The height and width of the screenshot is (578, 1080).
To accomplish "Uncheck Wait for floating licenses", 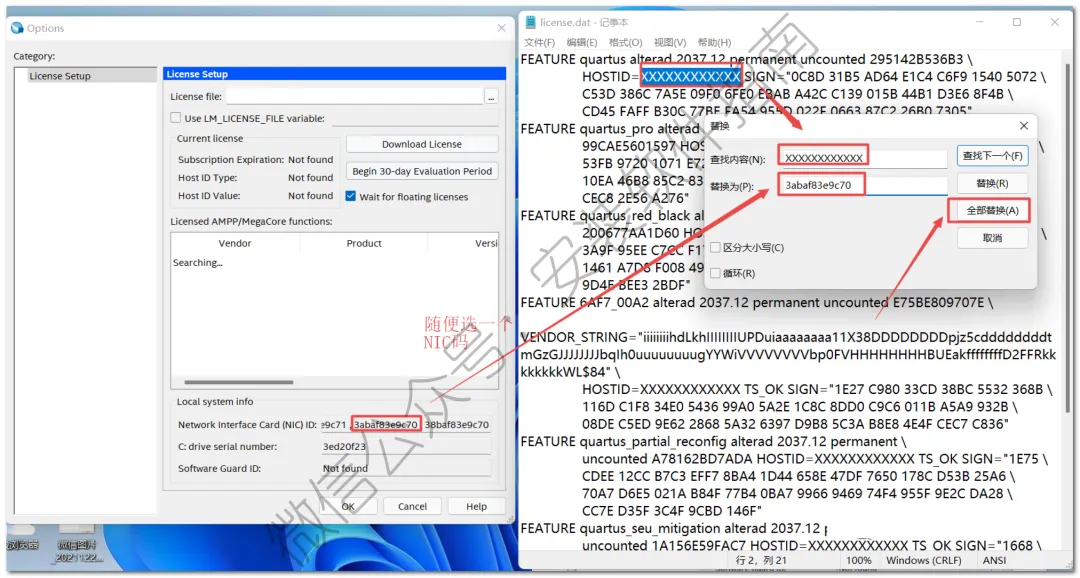I will click(350, 196).
